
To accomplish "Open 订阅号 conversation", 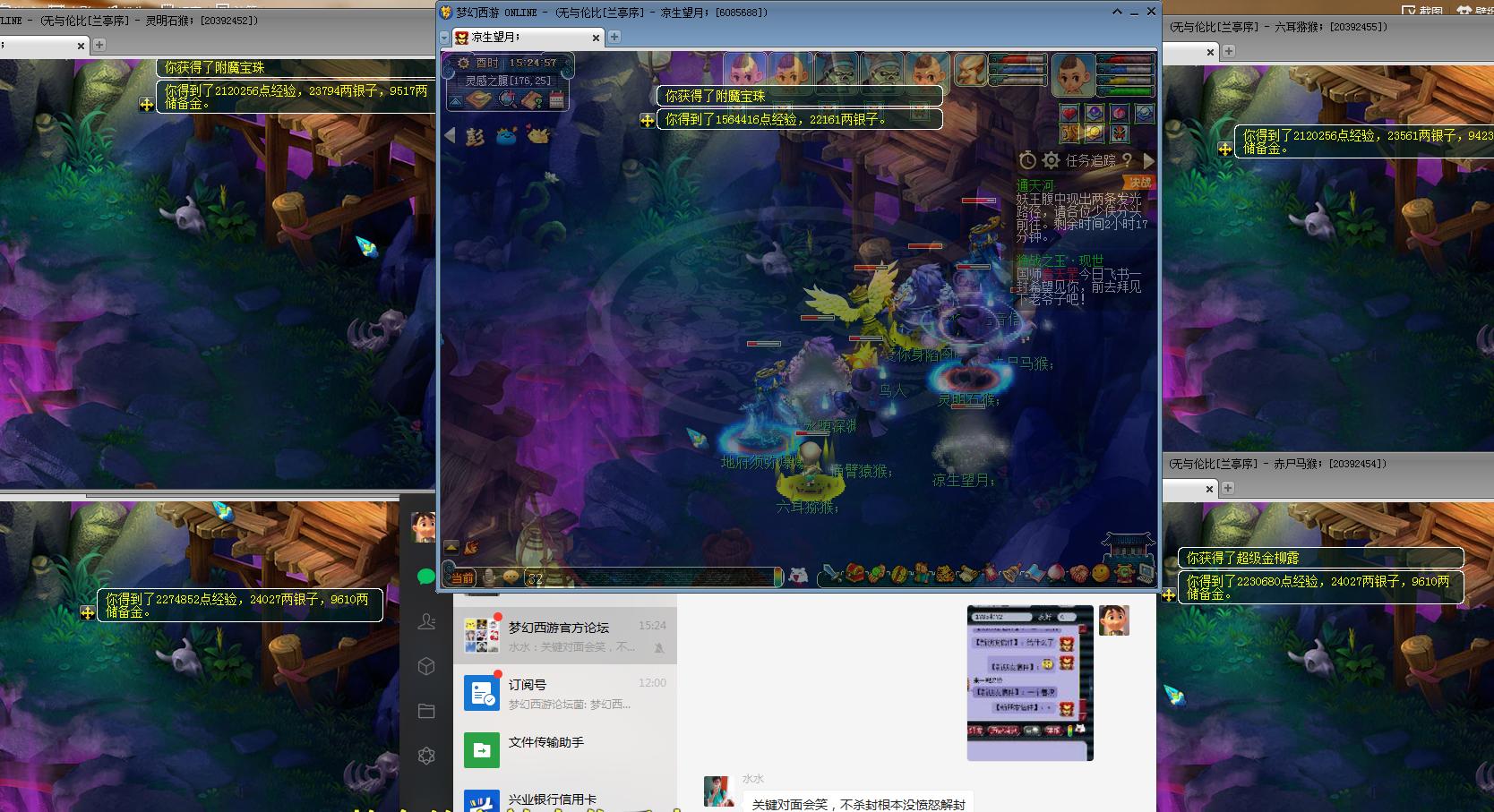I will (x=565, y=693).
